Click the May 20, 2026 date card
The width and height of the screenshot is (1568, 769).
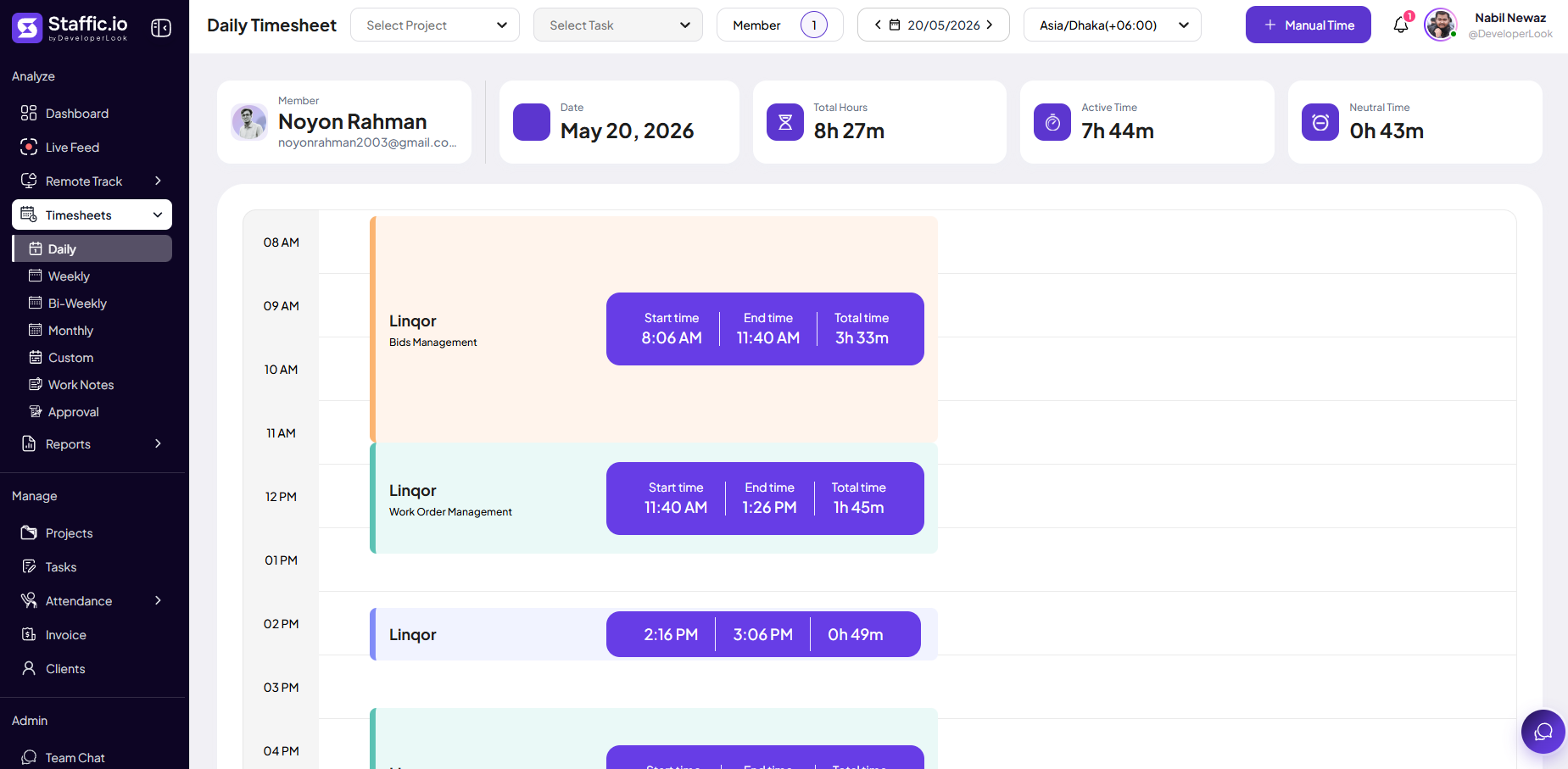point(619,122)
